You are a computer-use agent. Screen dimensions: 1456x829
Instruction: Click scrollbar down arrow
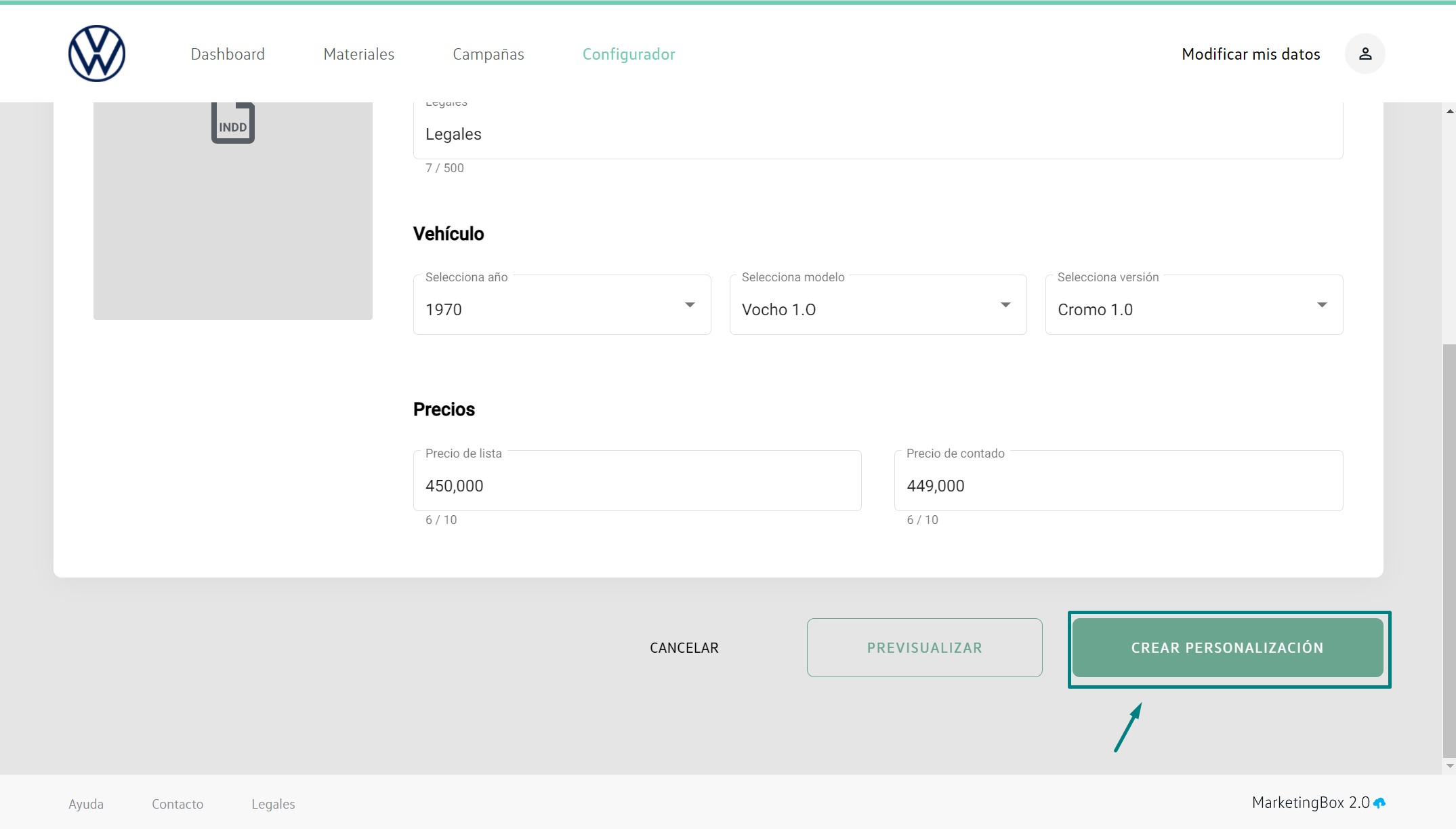[1449, 766]
